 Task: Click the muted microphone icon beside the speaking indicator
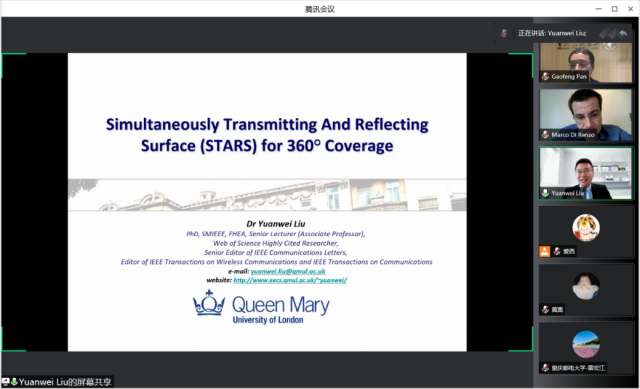pos(504,33)
